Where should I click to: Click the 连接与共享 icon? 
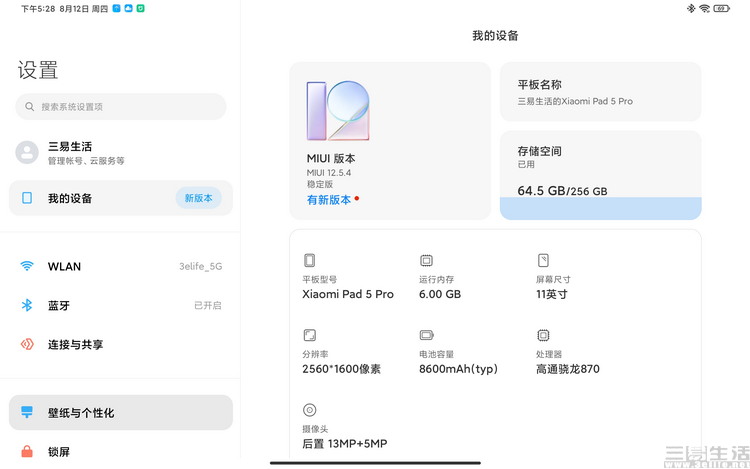pos(27,344)
